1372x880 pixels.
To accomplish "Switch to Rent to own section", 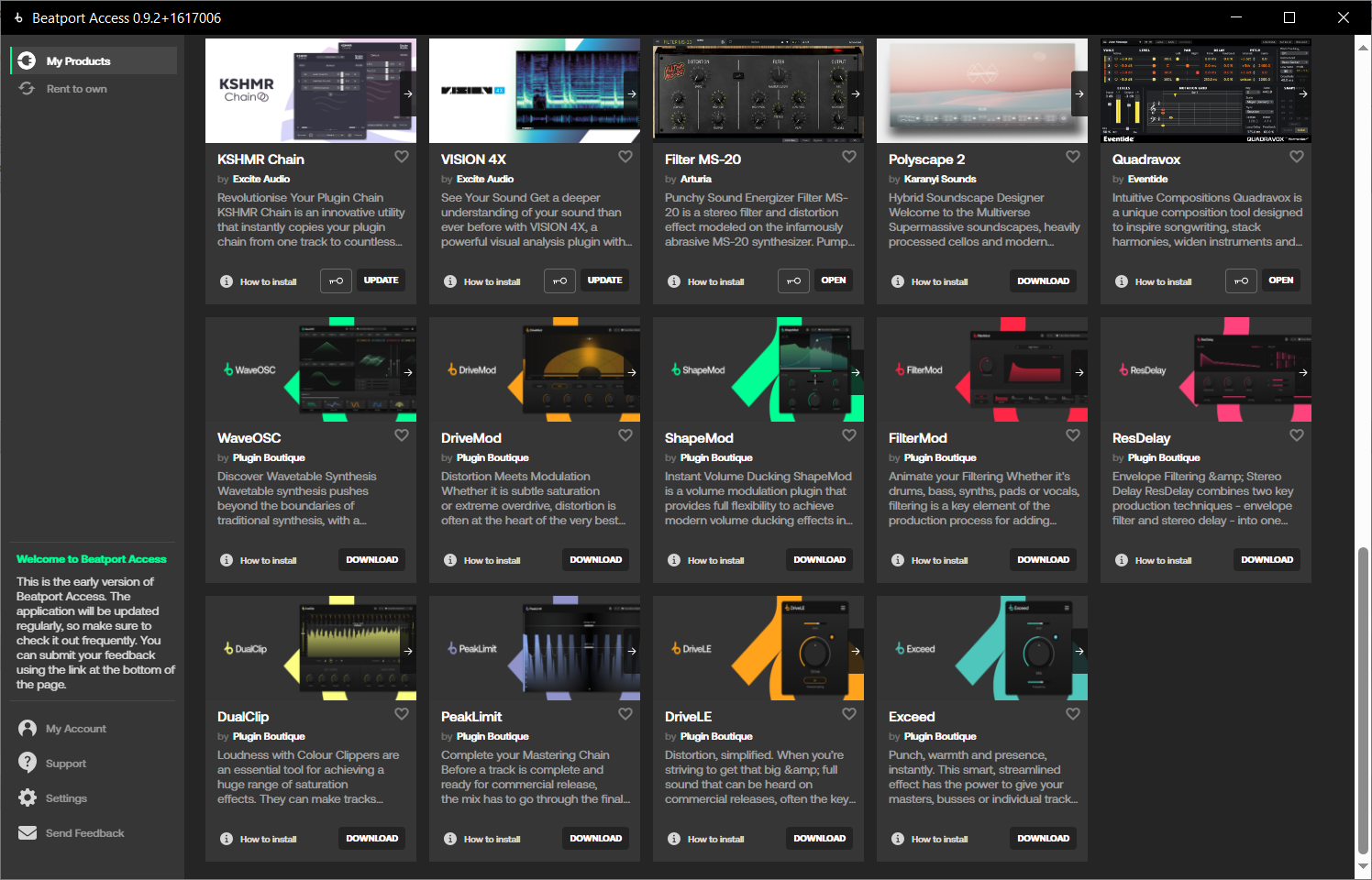I will click(x=76, y=89).
